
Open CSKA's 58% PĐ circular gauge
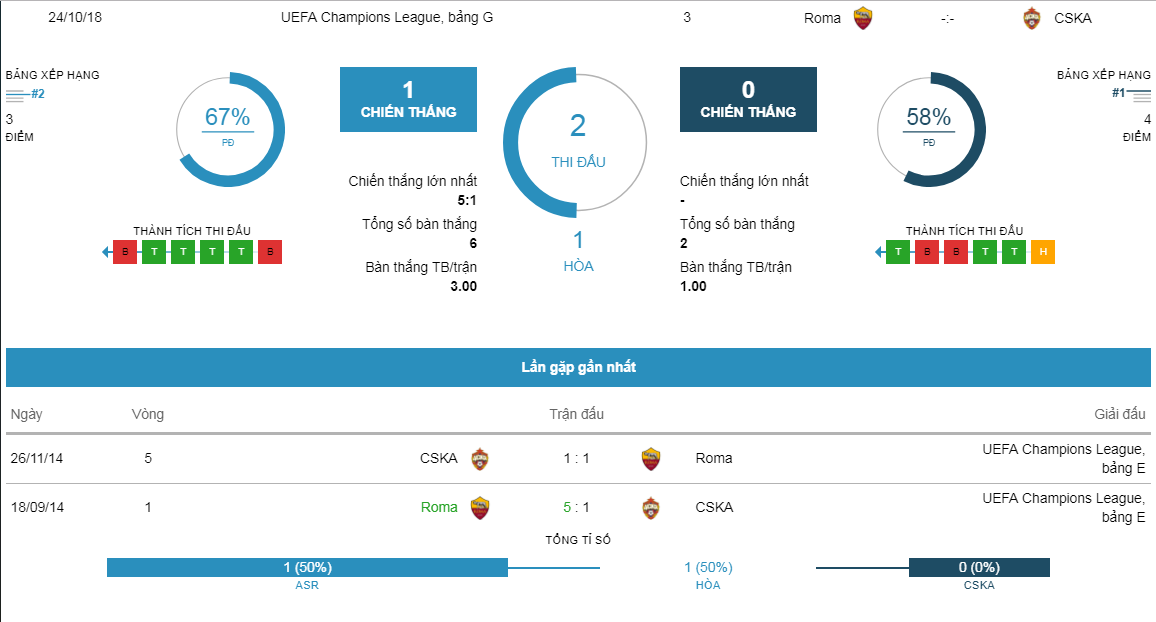click(931, 130)
